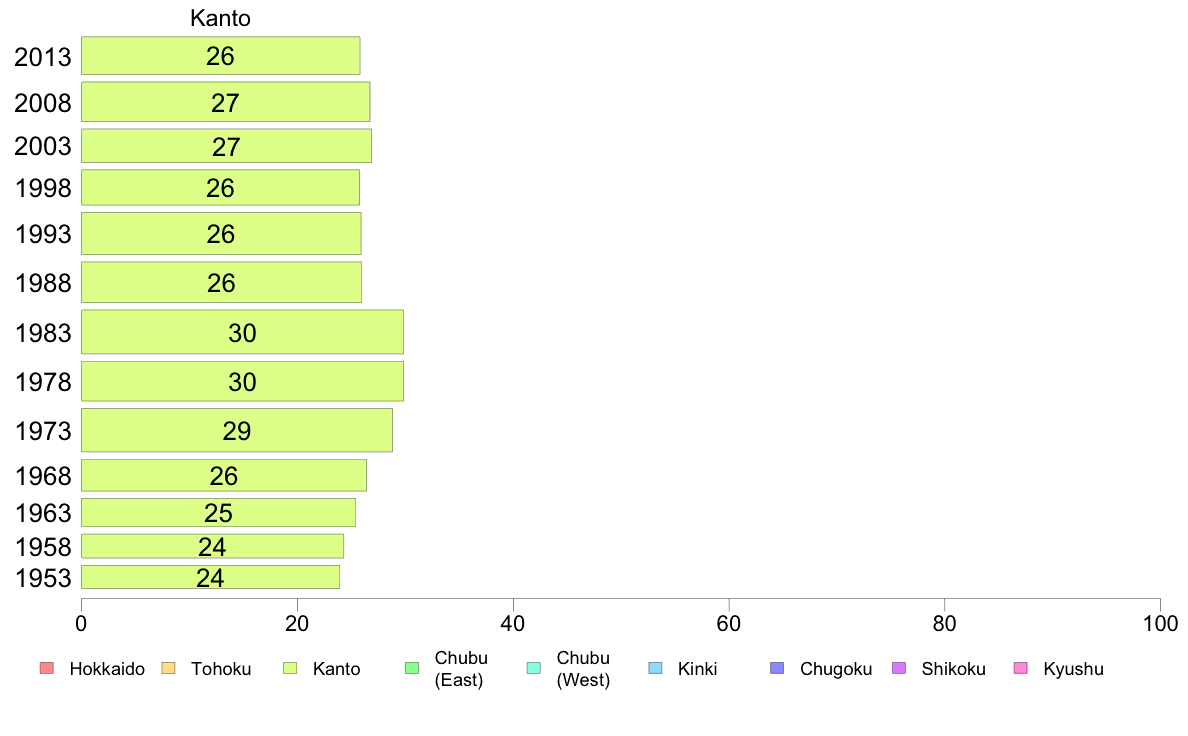This screenshot has height=736, width=1188.
Task: Select the Chubu (East) legend swatch
Action: [412, 668]
